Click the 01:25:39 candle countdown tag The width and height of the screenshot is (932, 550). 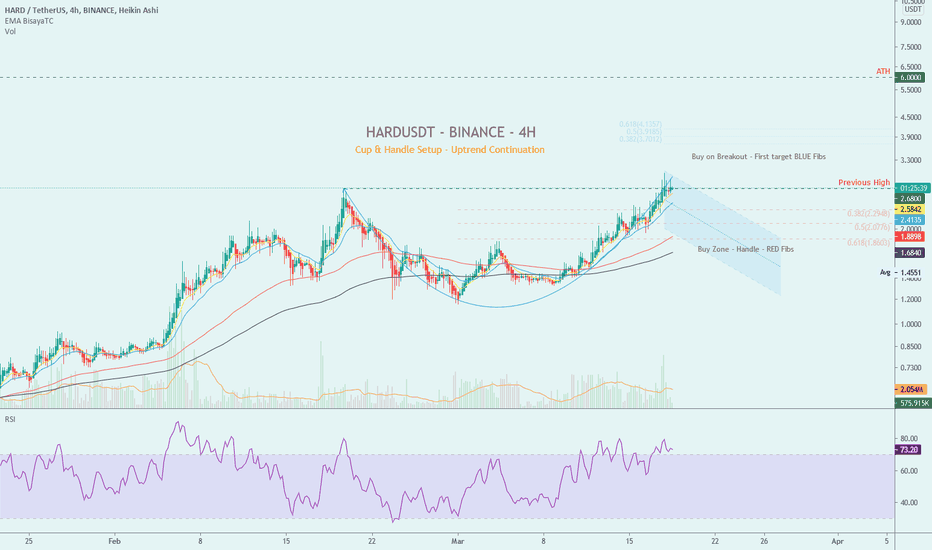912,188
